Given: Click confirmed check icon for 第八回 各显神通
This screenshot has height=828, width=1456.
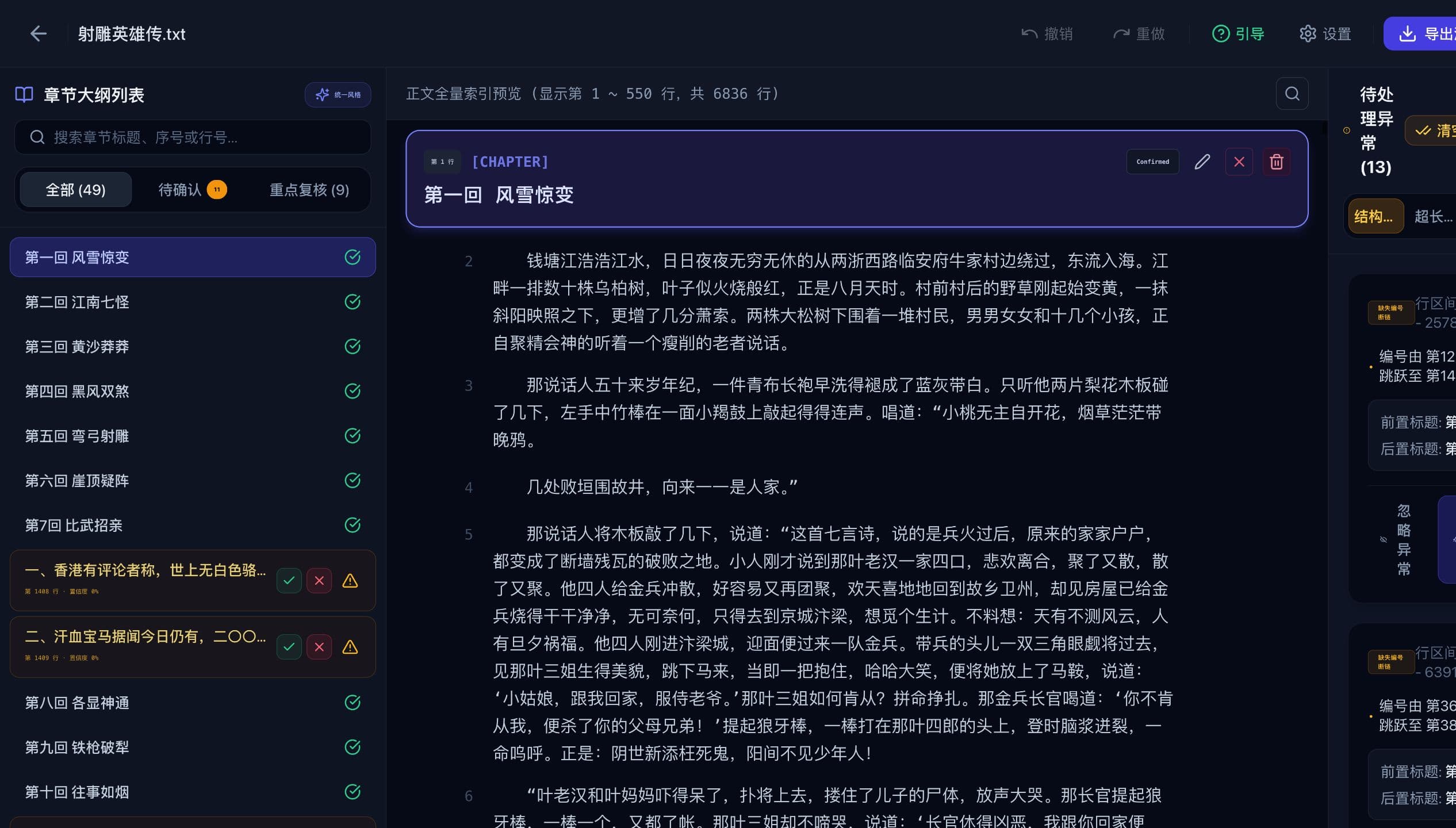Looking at the screenshot, I should click(352, 703).
